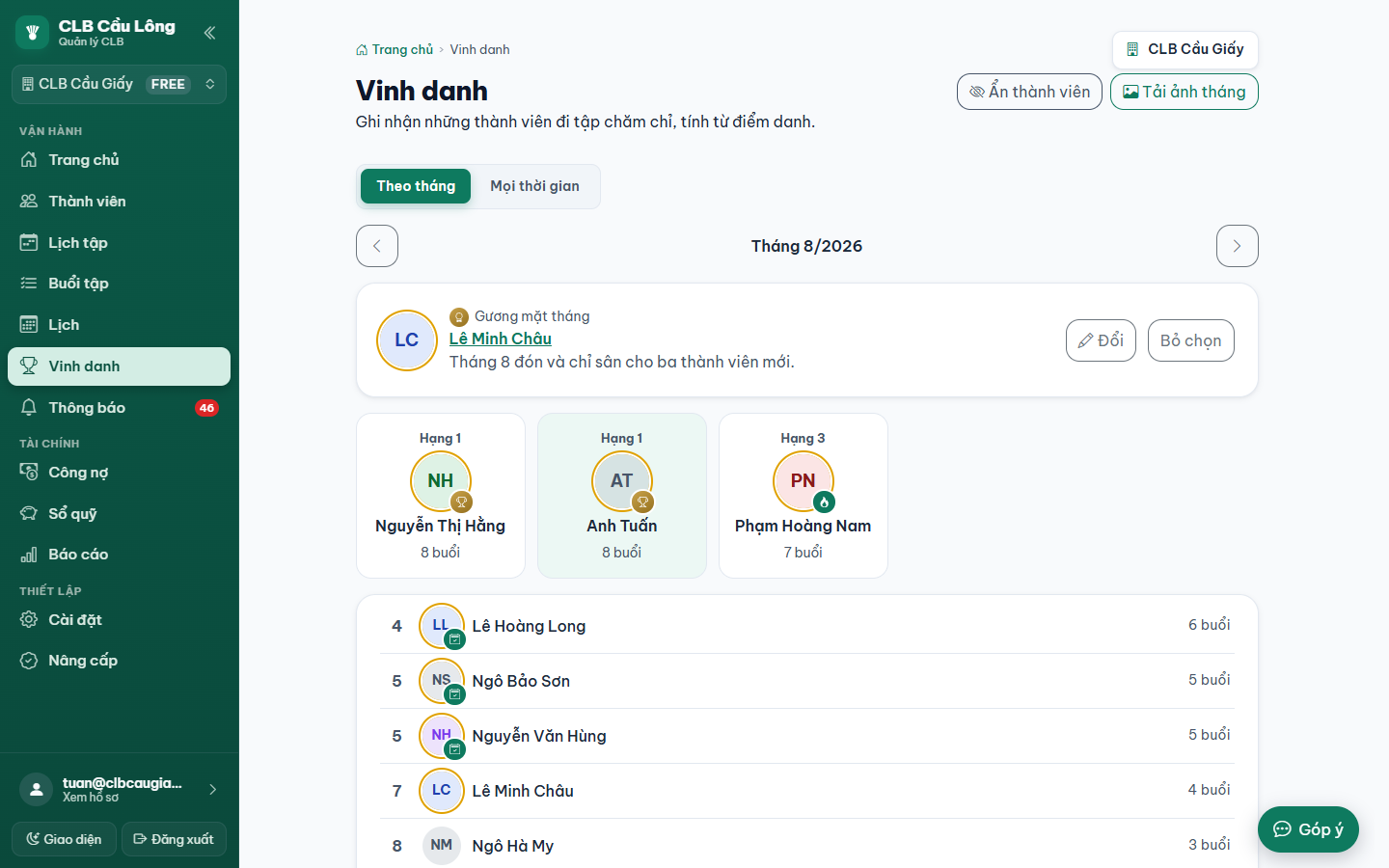Collapse the sidebar with double-chevron icon

[209, 33]
